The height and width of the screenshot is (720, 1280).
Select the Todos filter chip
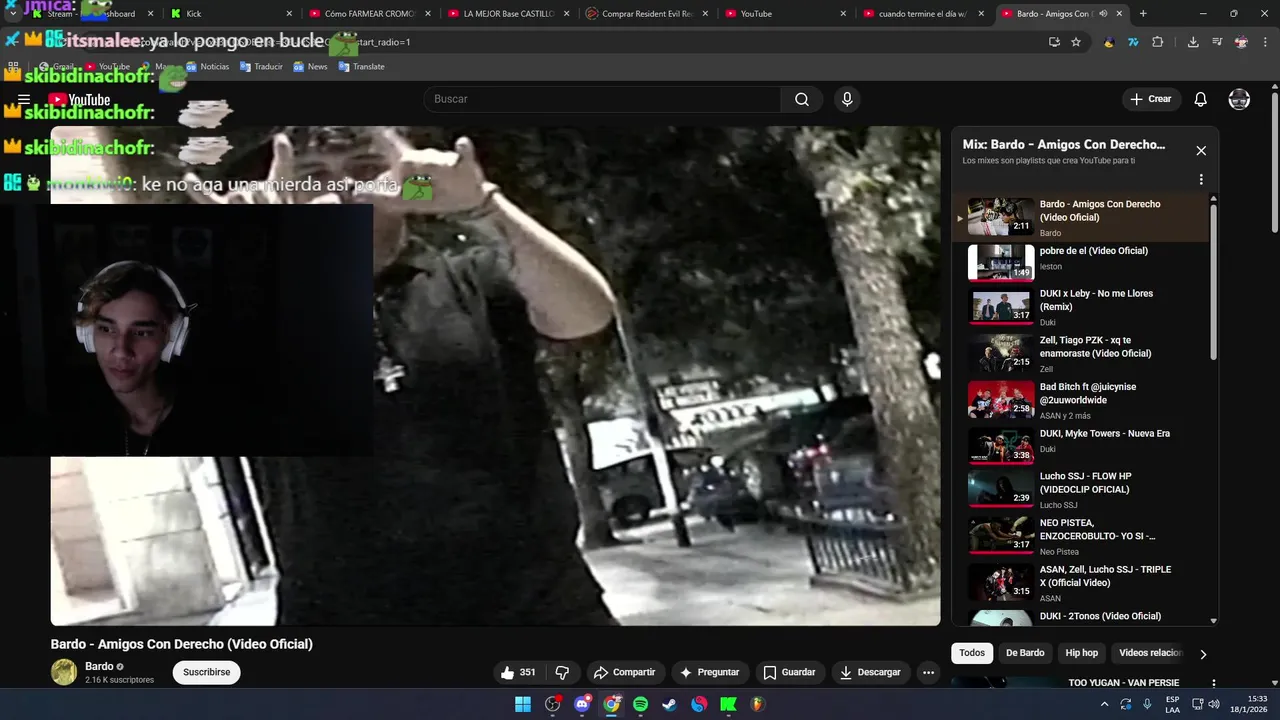click(x=972, y=653)
